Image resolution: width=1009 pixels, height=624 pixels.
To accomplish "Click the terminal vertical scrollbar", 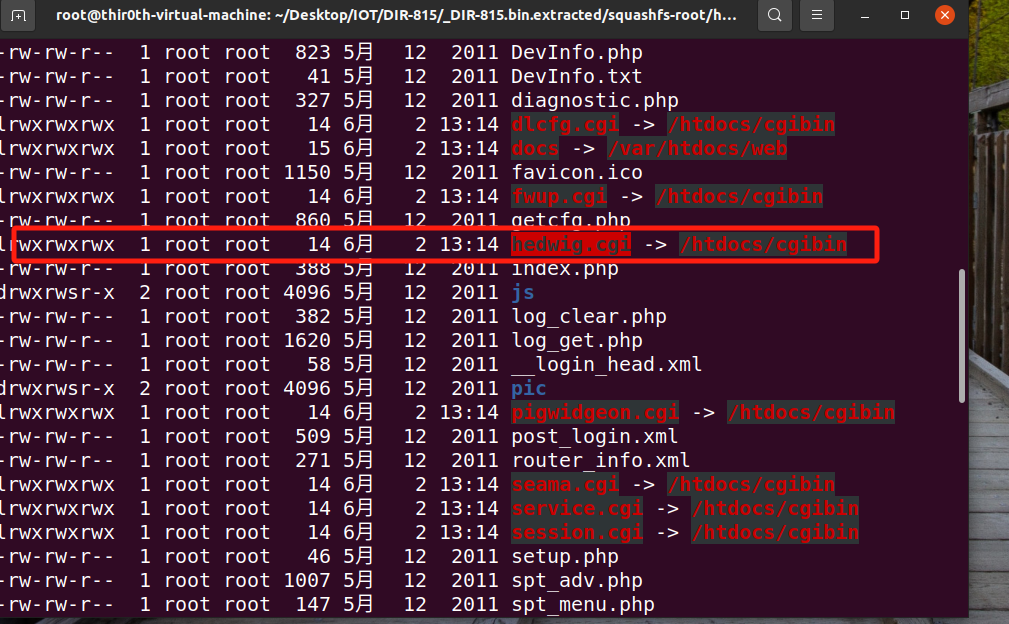I will [x=961, y=336].
